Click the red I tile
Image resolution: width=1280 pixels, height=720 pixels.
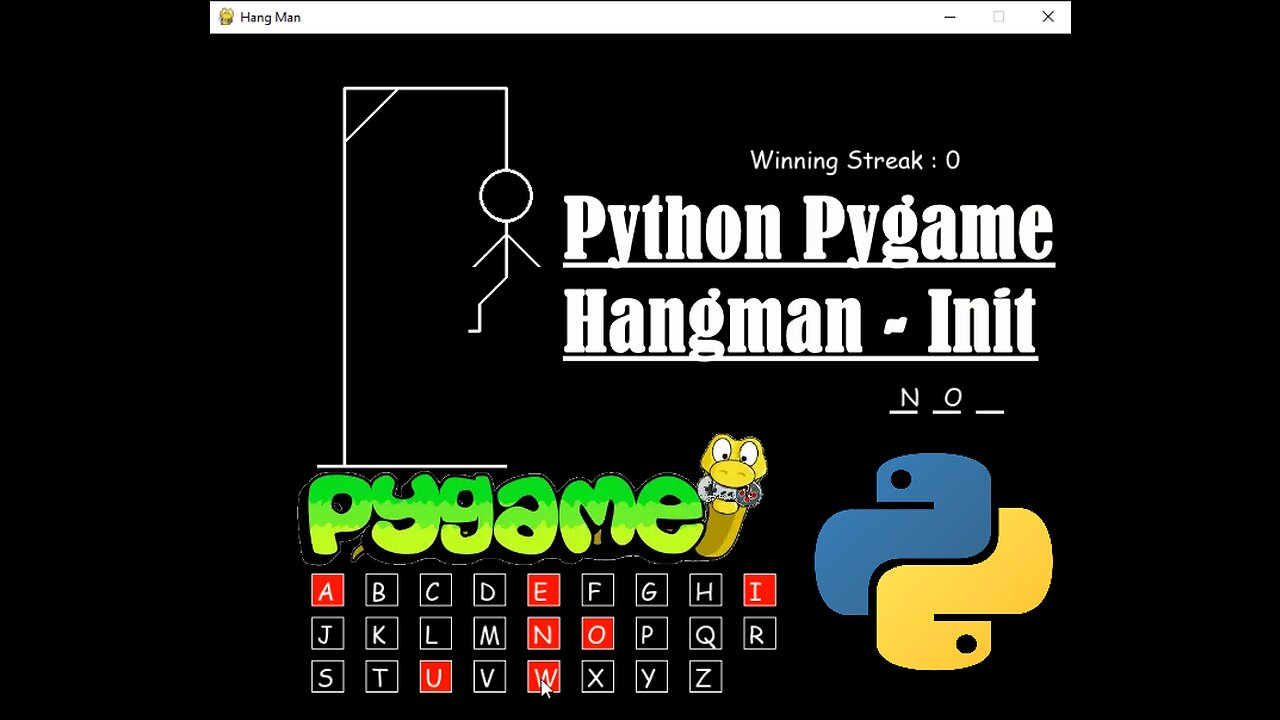pyautogui.click(x=759, y=591)
